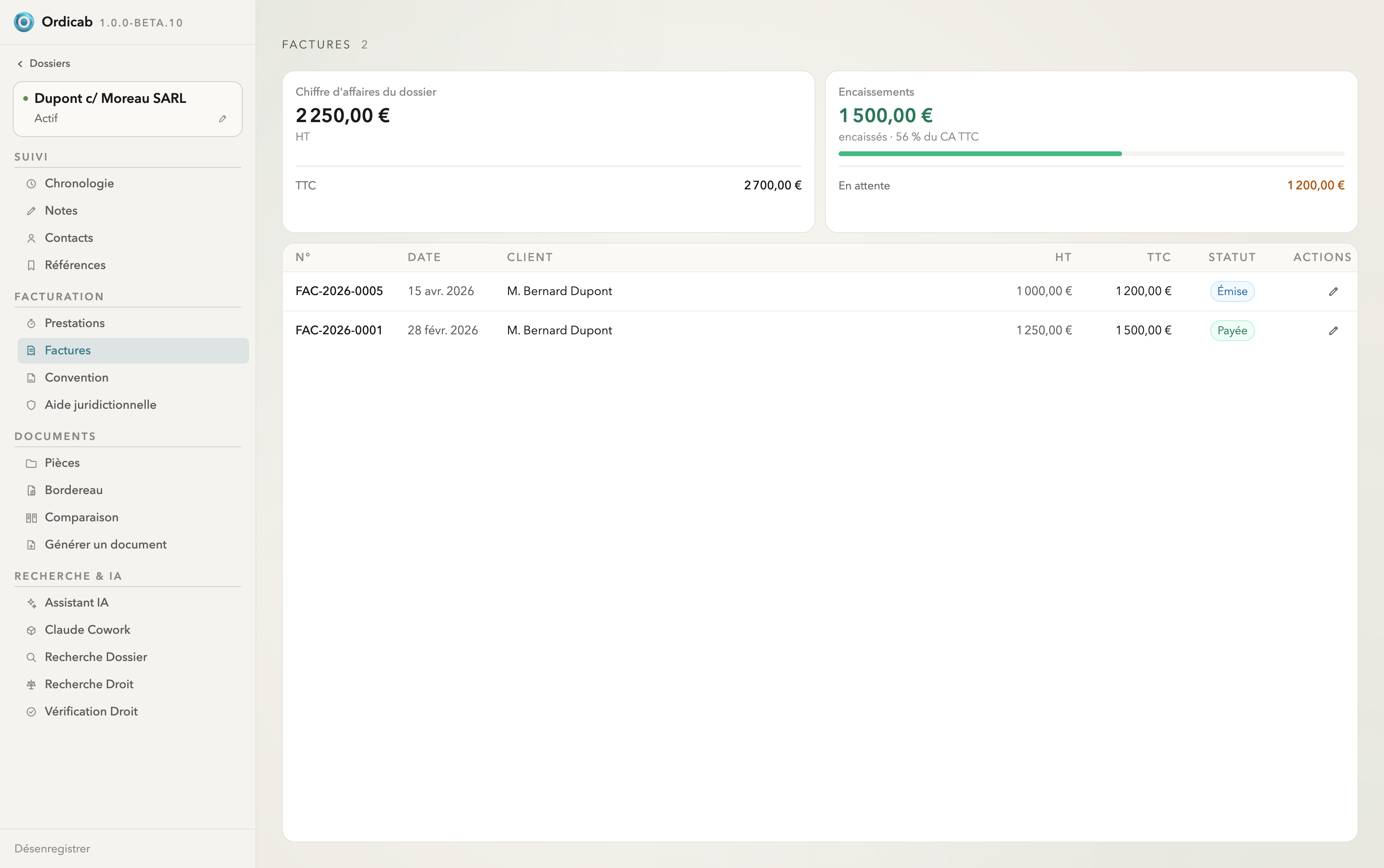Select Générer un document

pos(133,545)
